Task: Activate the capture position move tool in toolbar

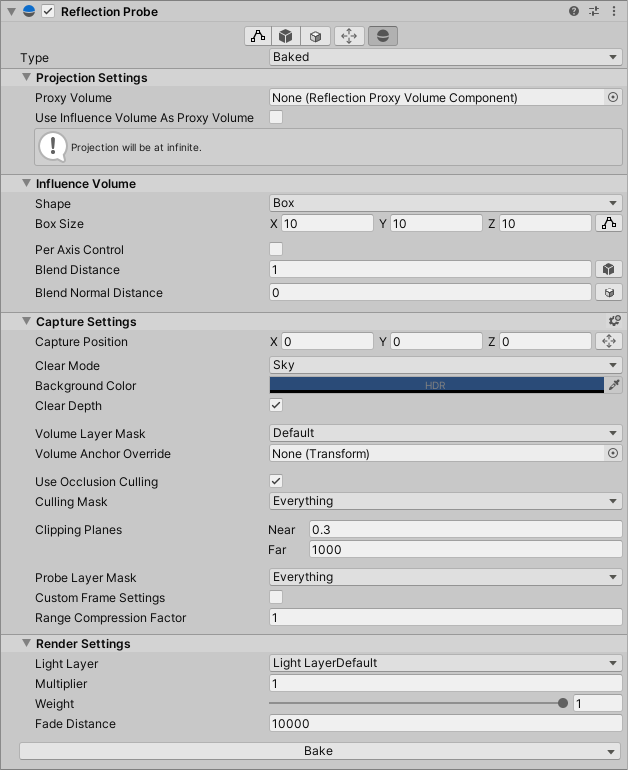Action: pos(349,36)
